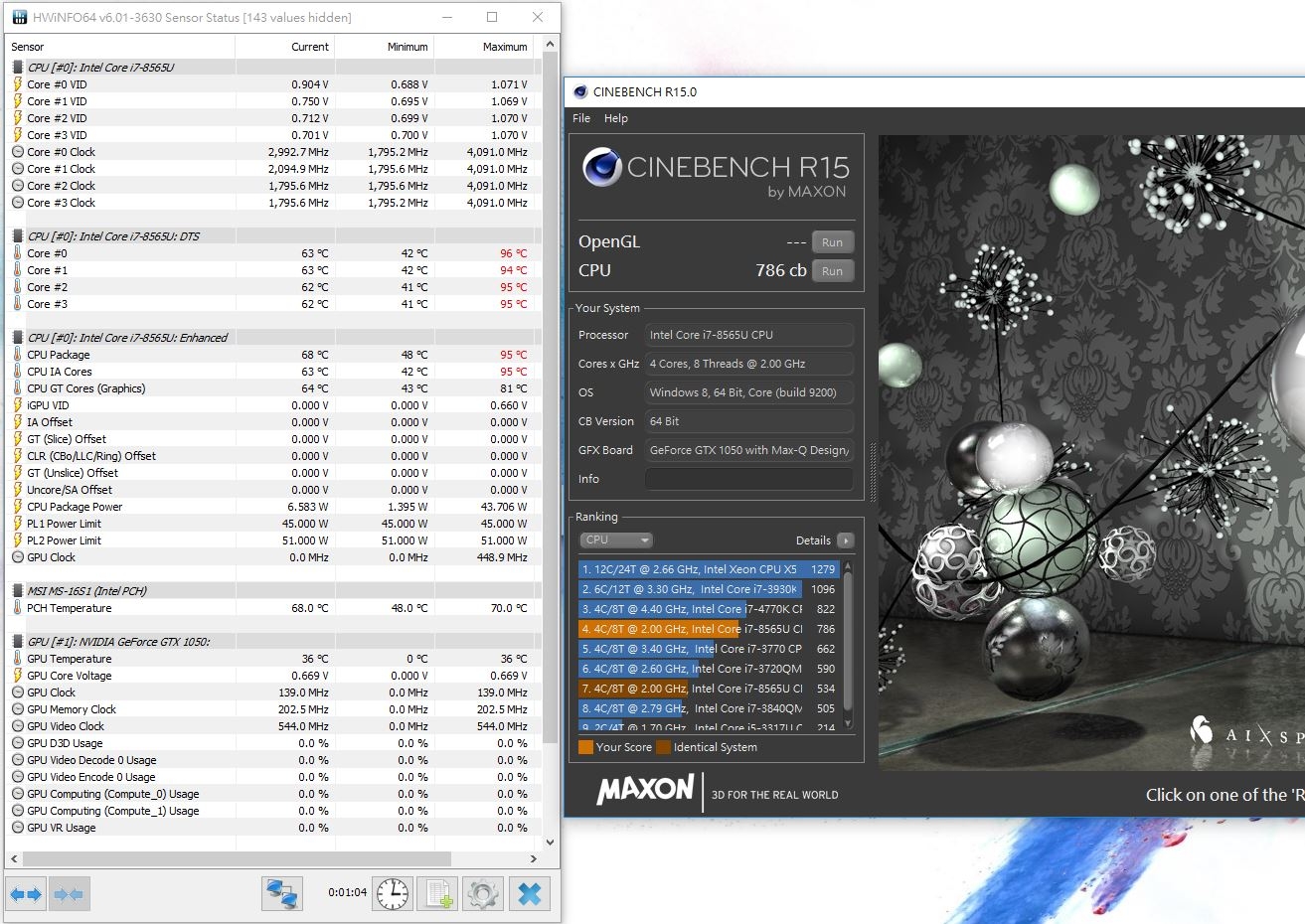
Task: Select the PL2 Power Limit row
Action: pyautogui.click(x=271, y=540)
